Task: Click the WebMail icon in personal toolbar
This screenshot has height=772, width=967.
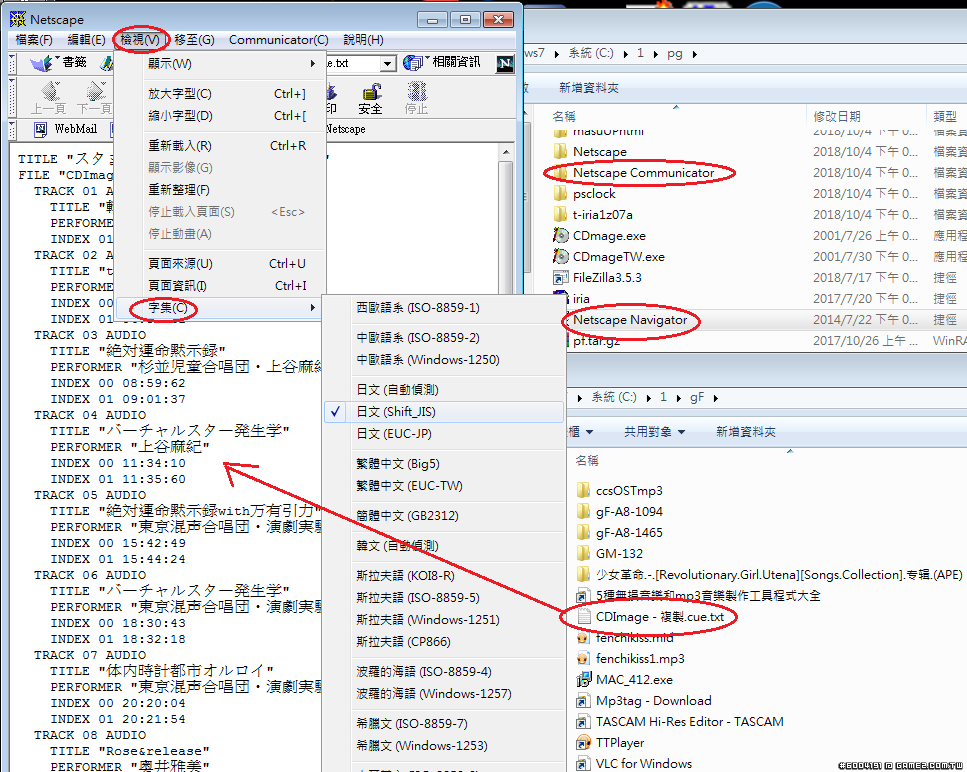Action: pos(41,129)
